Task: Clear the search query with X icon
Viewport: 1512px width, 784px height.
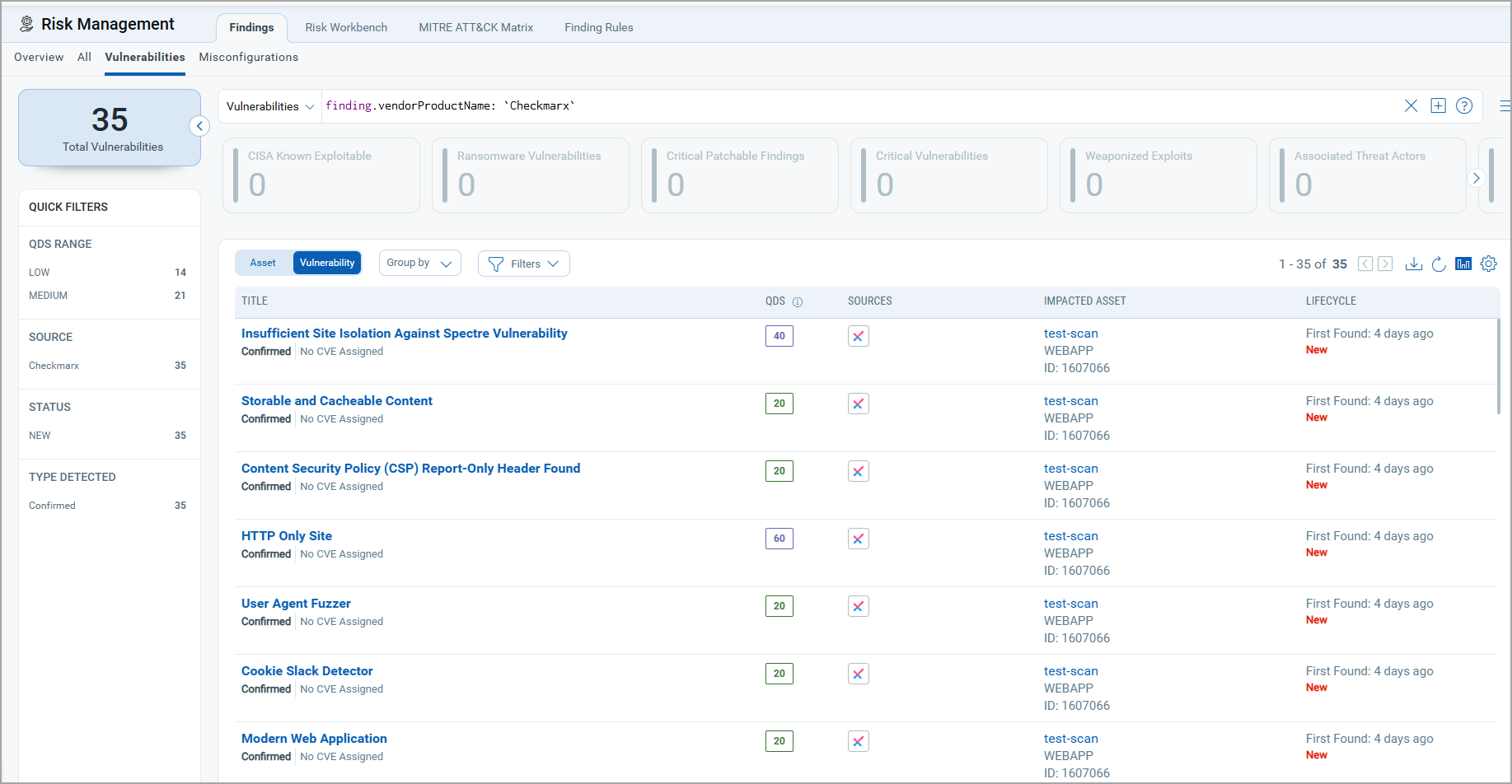Action: pos(1411,106)
